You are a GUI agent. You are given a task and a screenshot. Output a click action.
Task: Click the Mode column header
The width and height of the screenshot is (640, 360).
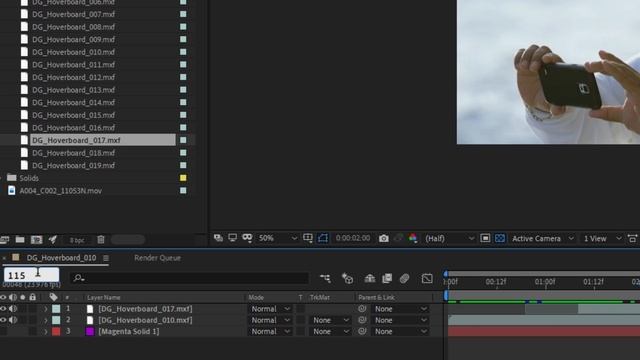tap(256, 298)
